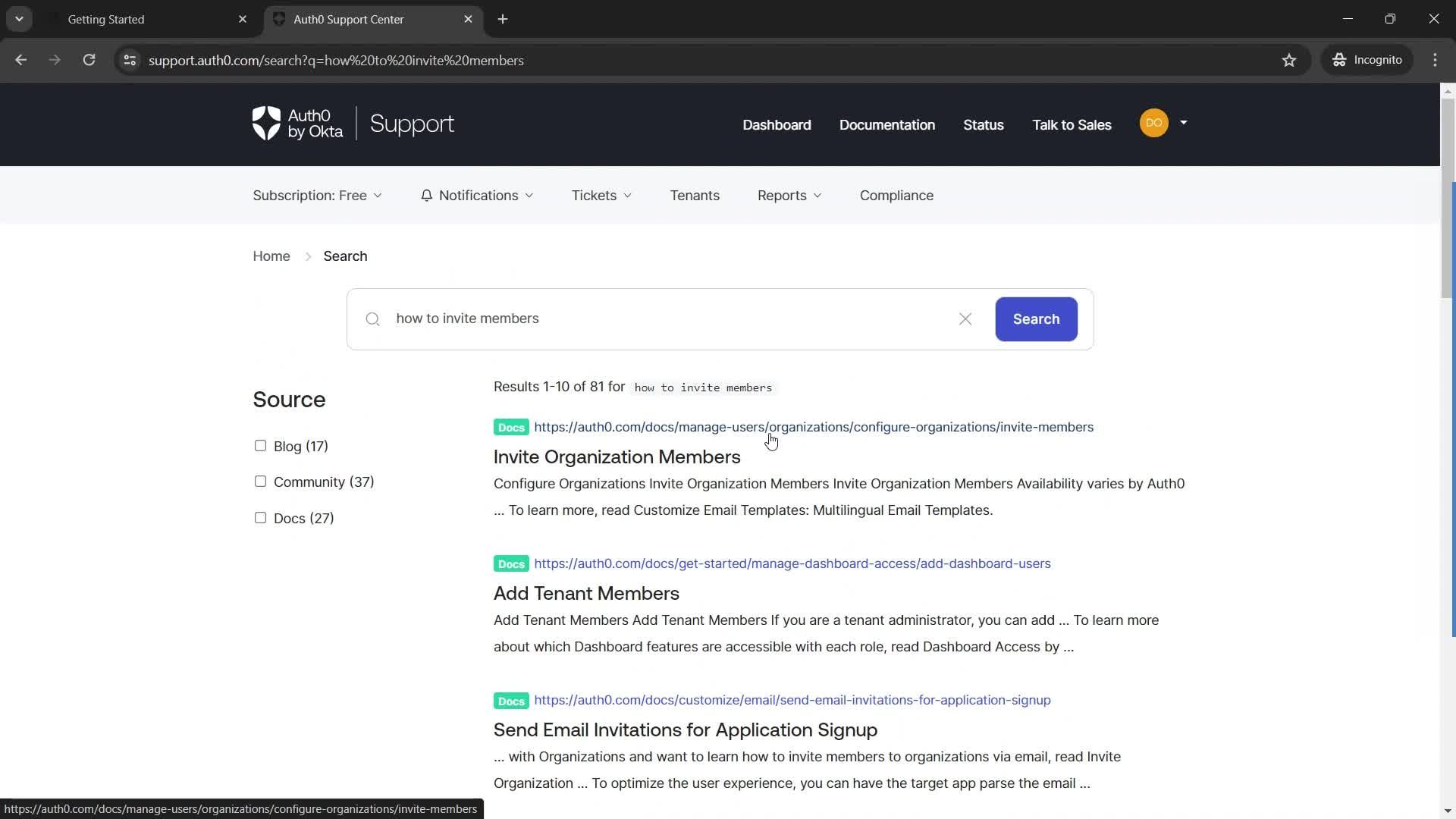Check the Docs (27) source filter
The width and height of the screenshot is (1456, 819).
(x=260, y=518)
